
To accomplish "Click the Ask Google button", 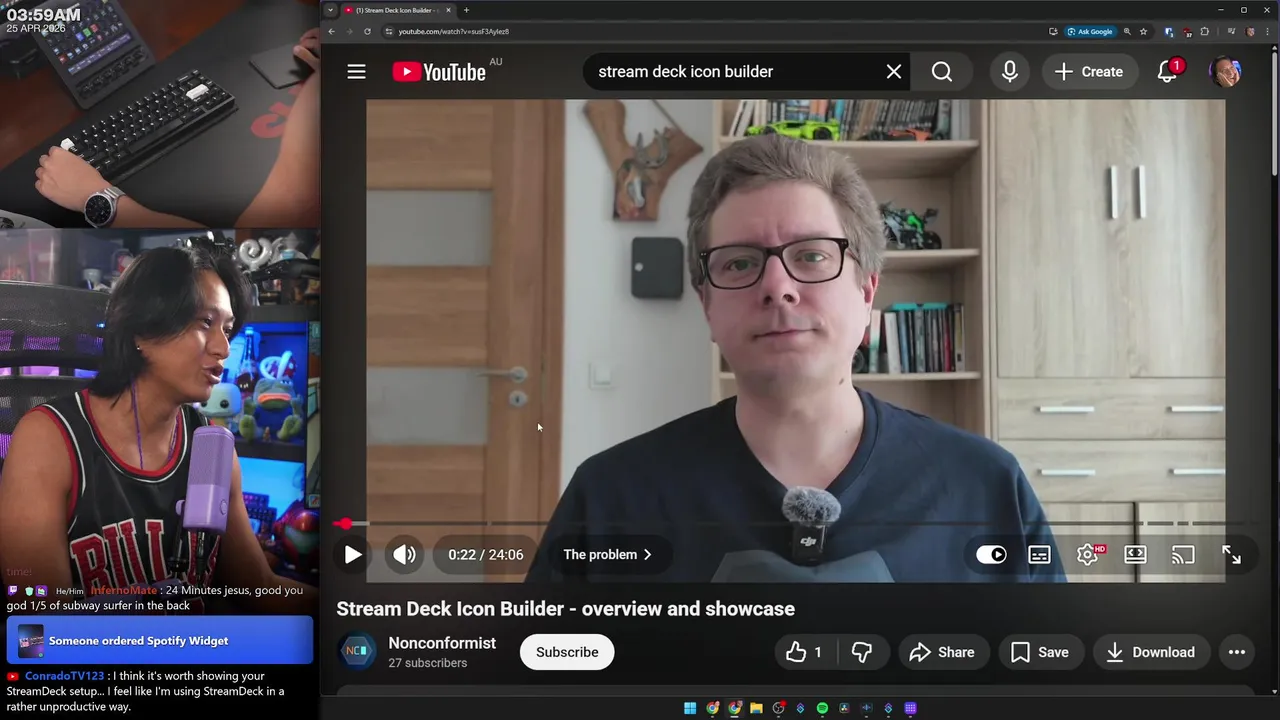I will pos(1090,31).
